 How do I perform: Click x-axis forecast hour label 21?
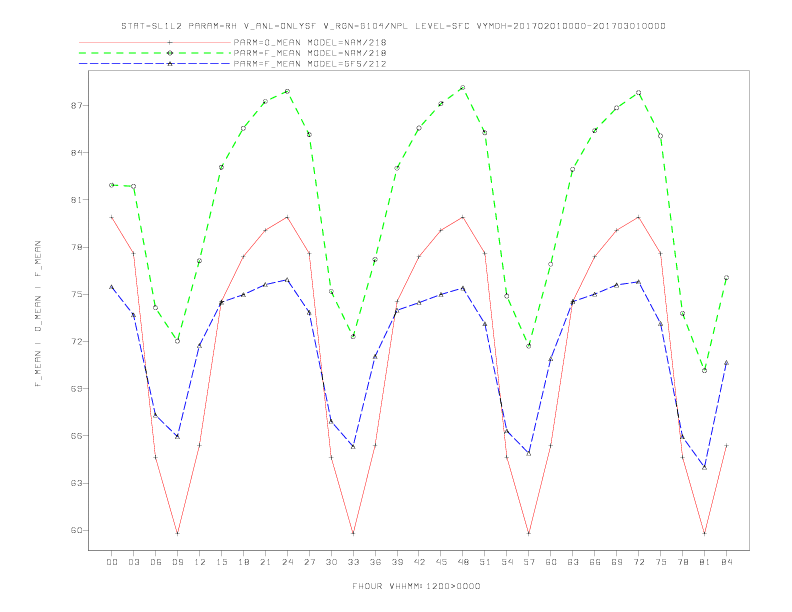[265, 562]
